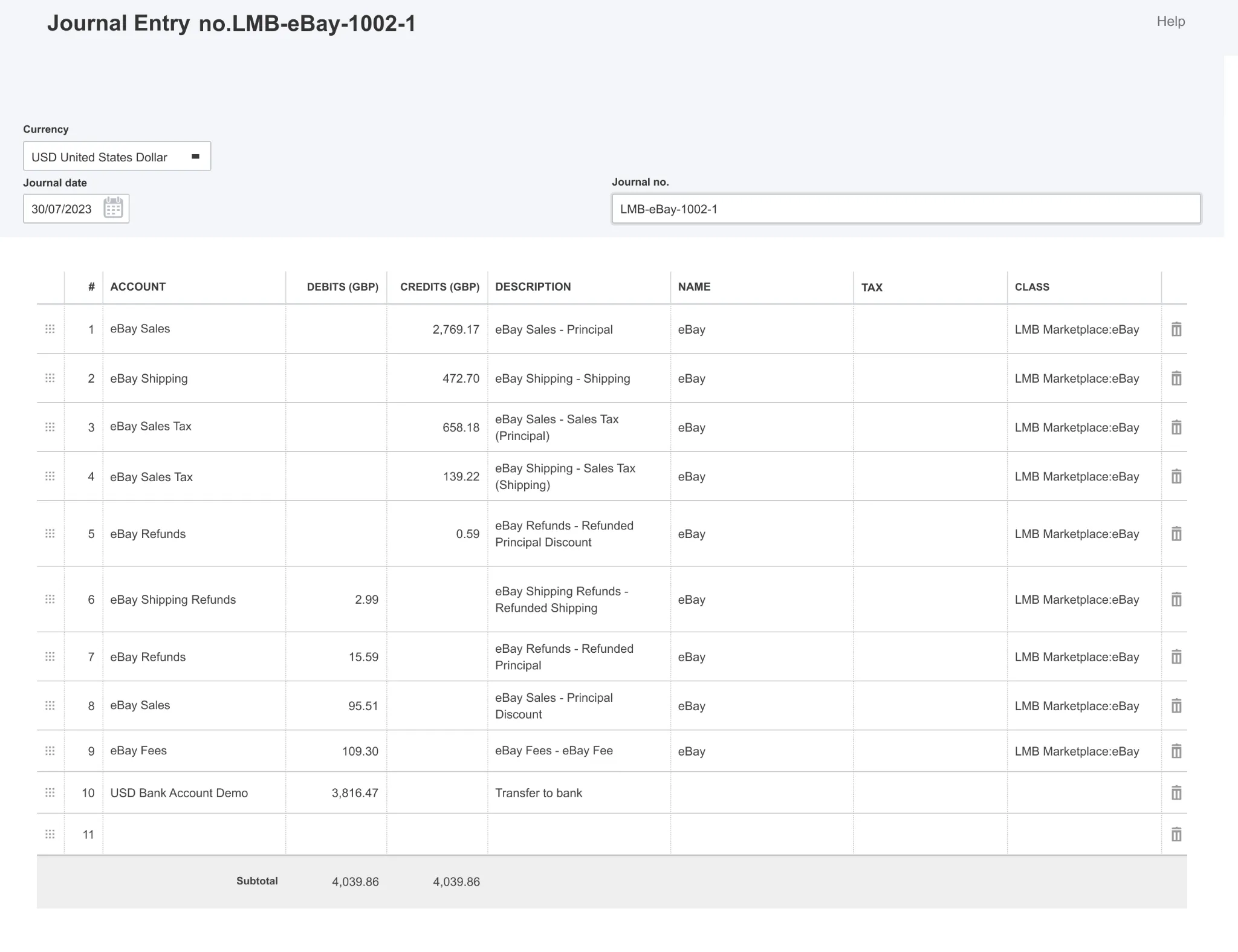Click the Journal date field
Viewport: 1238px width, 952px height.
pos(76,209)
